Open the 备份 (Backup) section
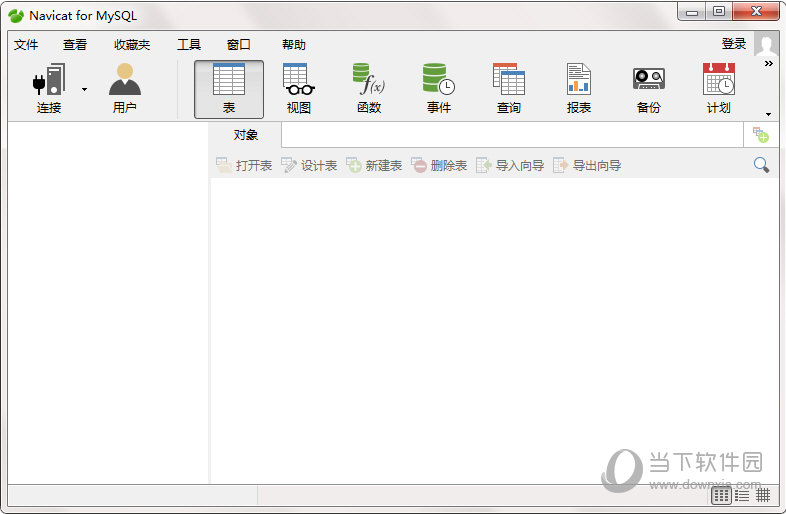Screen dimensions: 786x514 pos(649,88)
